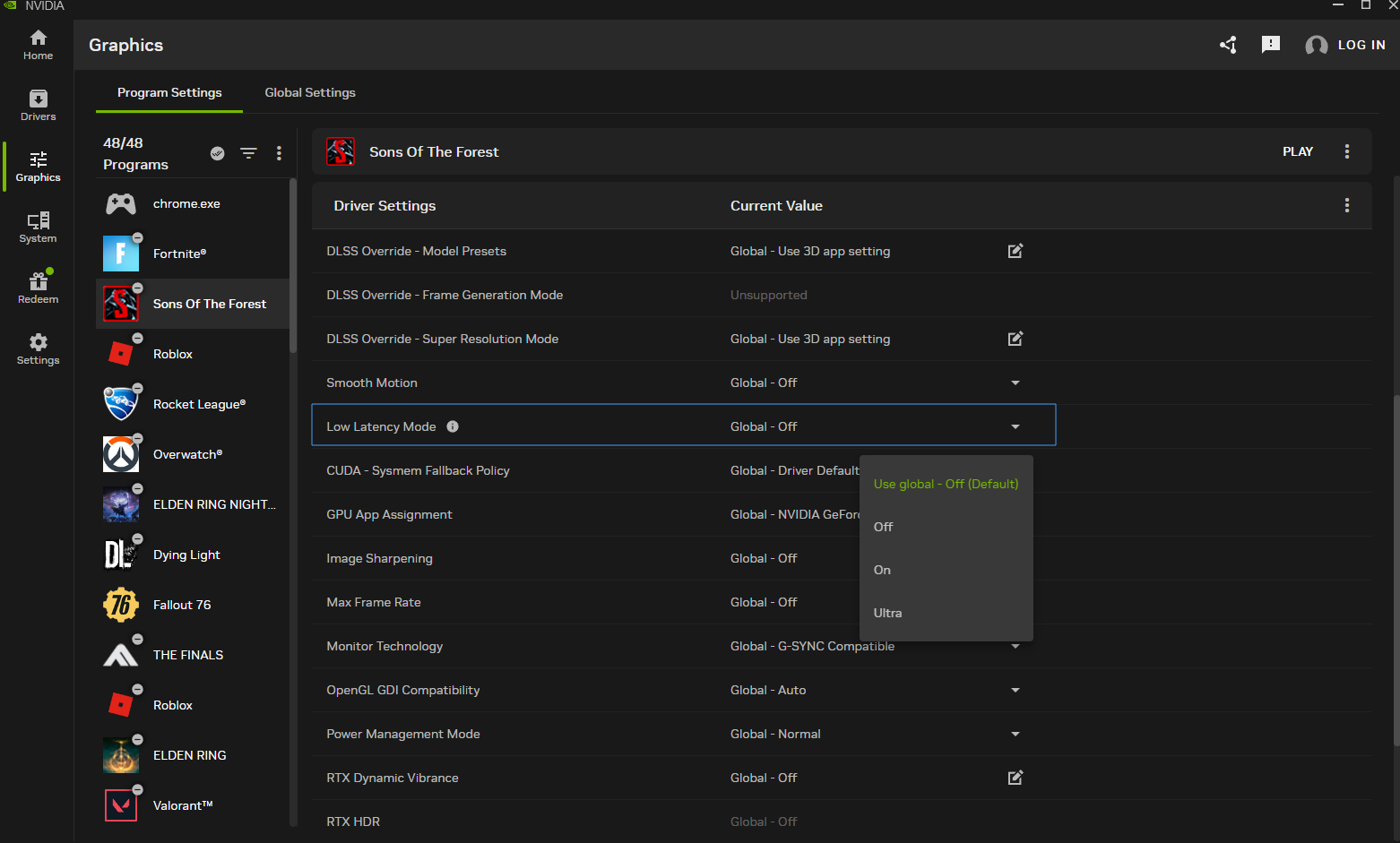Open programs list more options menu
The height and width of the screenshot is (843, 1400).
[x=279, y=153]
